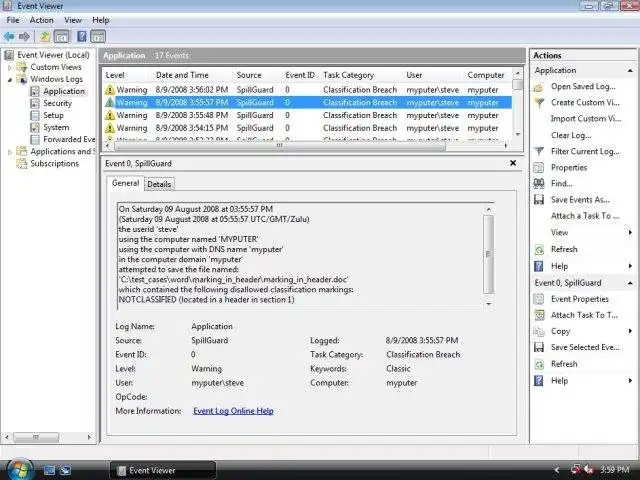Image resolution: width=640 pixels, height=480 pixels.
Task: Collapse the Application actions section
Action: click(630, 71)
